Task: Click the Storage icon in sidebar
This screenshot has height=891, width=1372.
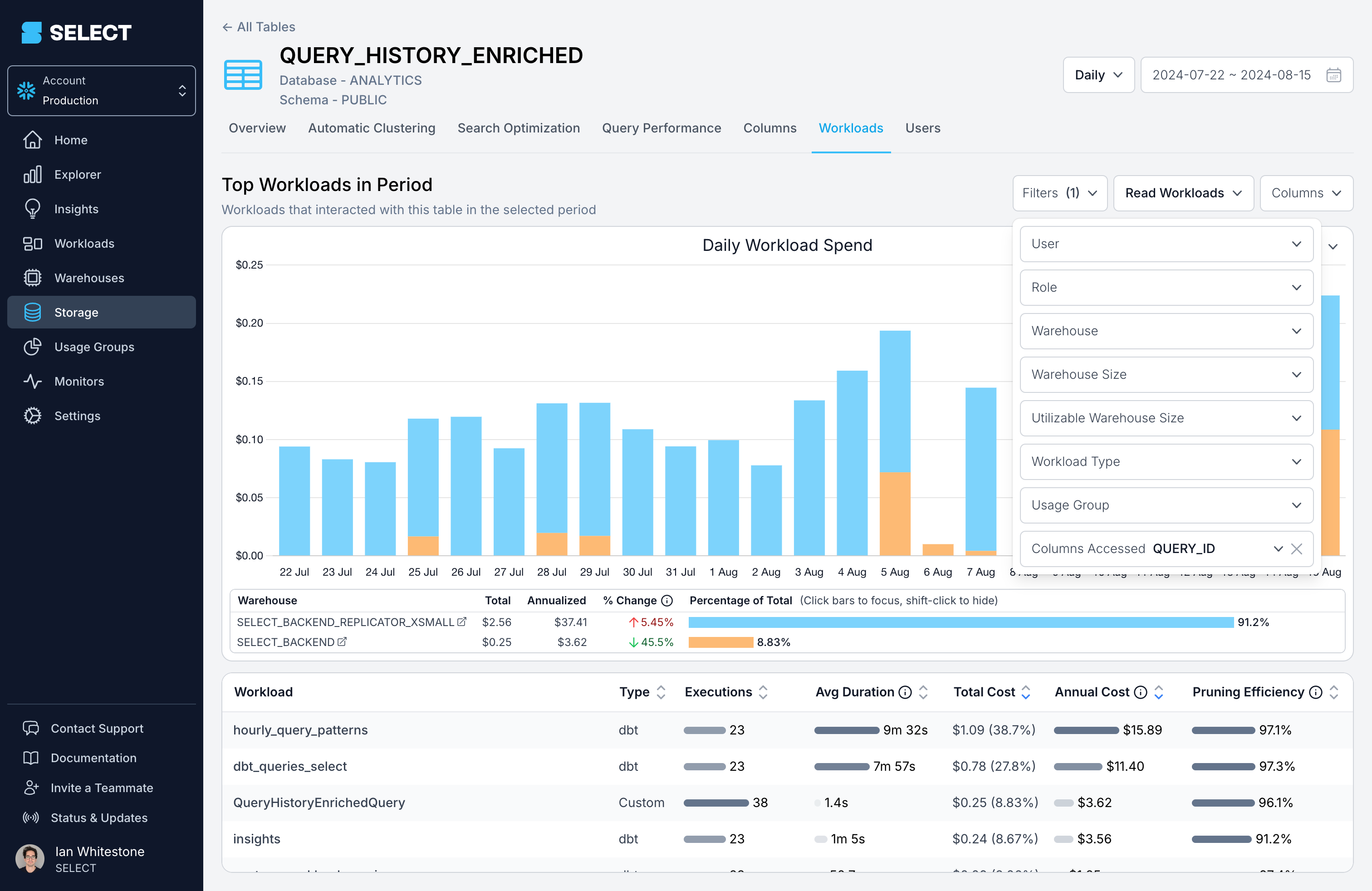Action: point(32,312)
